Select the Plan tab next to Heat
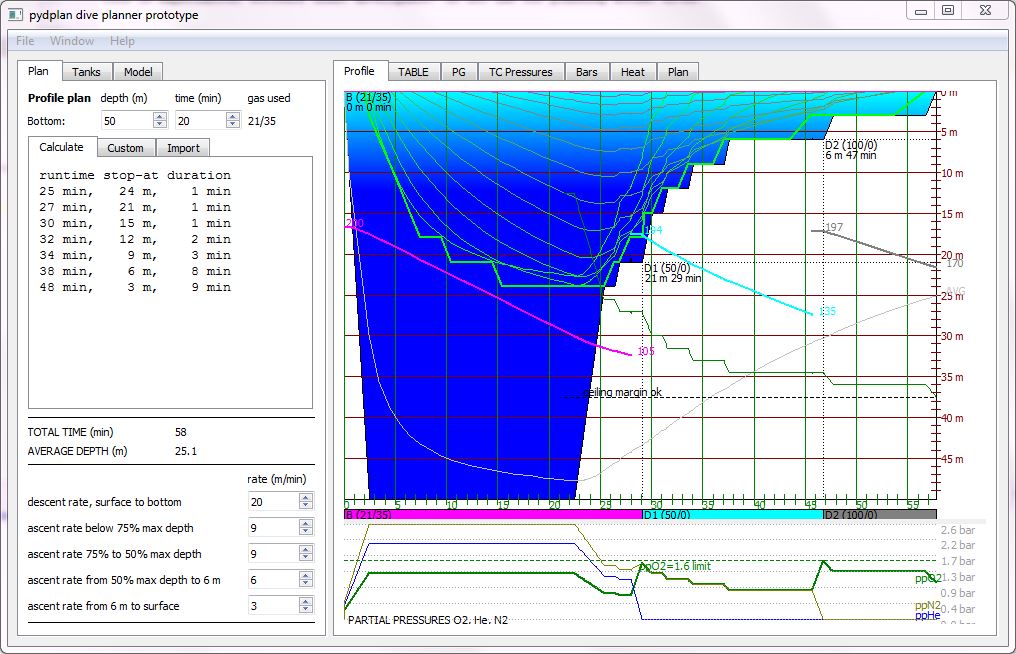Viewport: 1016px width, 654px height. pyautogui.click(x=678, y=72)
